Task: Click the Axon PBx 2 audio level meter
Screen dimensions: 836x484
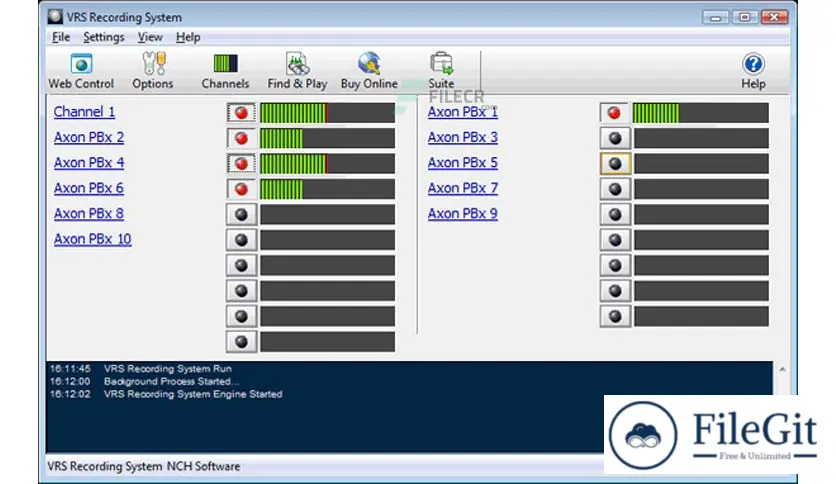Action: tap(327, 139)
